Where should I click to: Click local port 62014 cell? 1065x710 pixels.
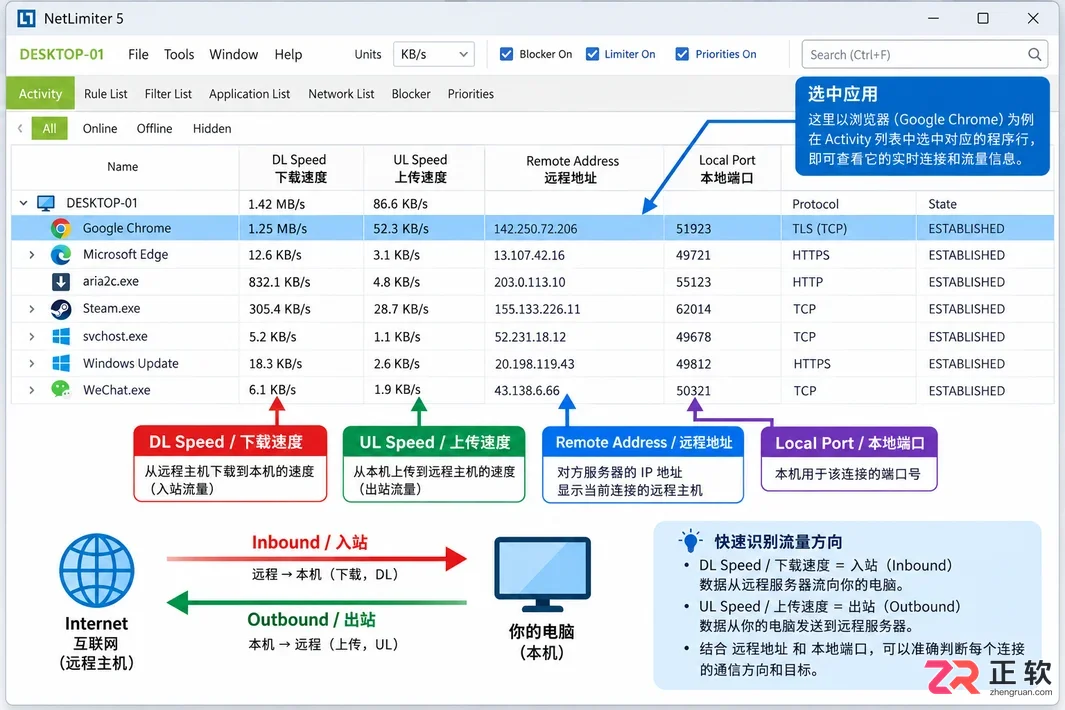[x=693, y=309]
